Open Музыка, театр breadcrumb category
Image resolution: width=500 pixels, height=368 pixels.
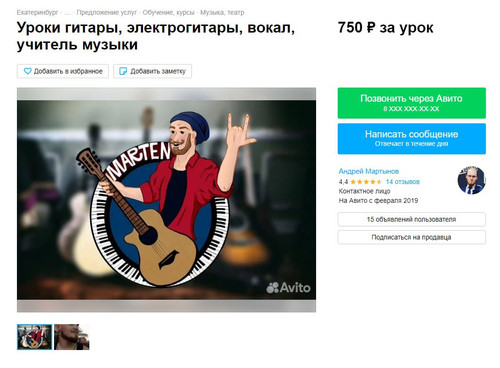click(x=222, y=13)
